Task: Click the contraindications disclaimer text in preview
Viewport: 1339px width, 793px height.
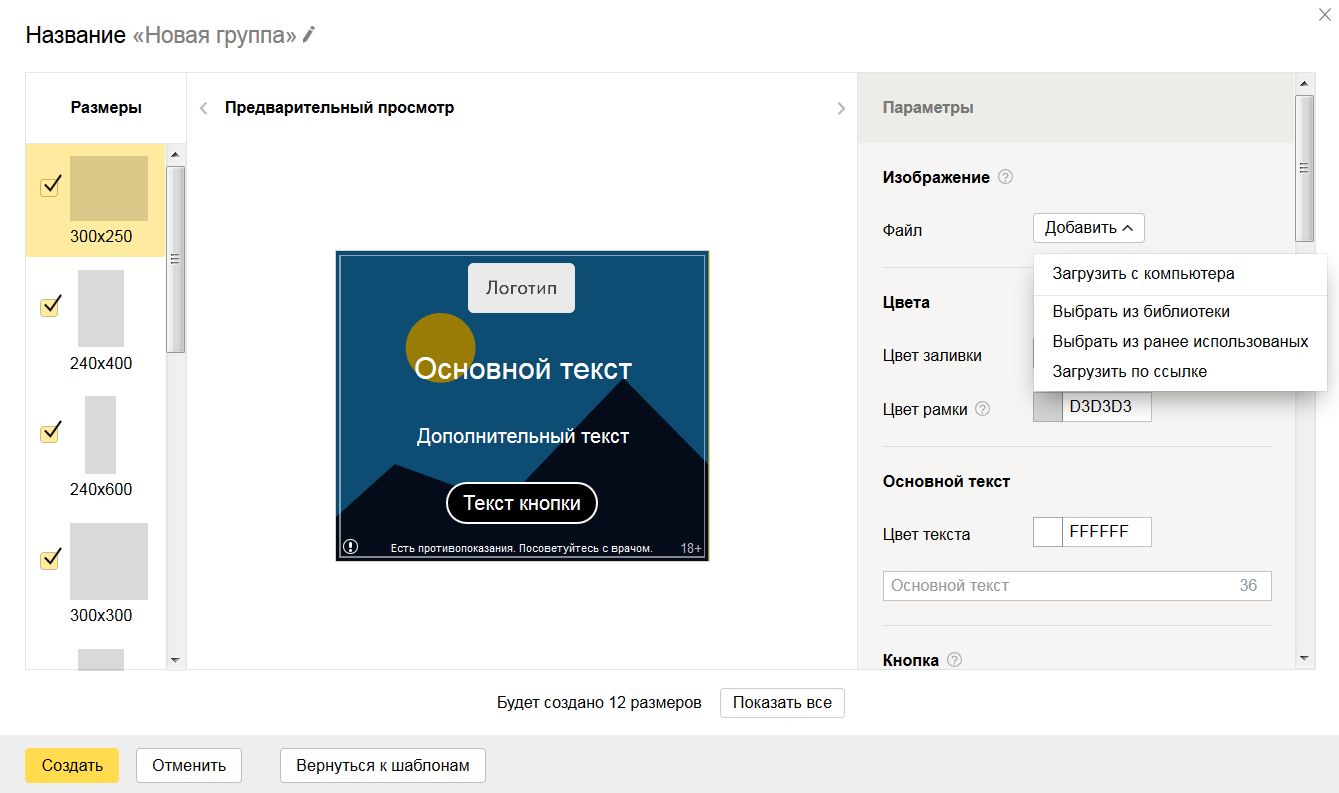Action: coord(521,548)
